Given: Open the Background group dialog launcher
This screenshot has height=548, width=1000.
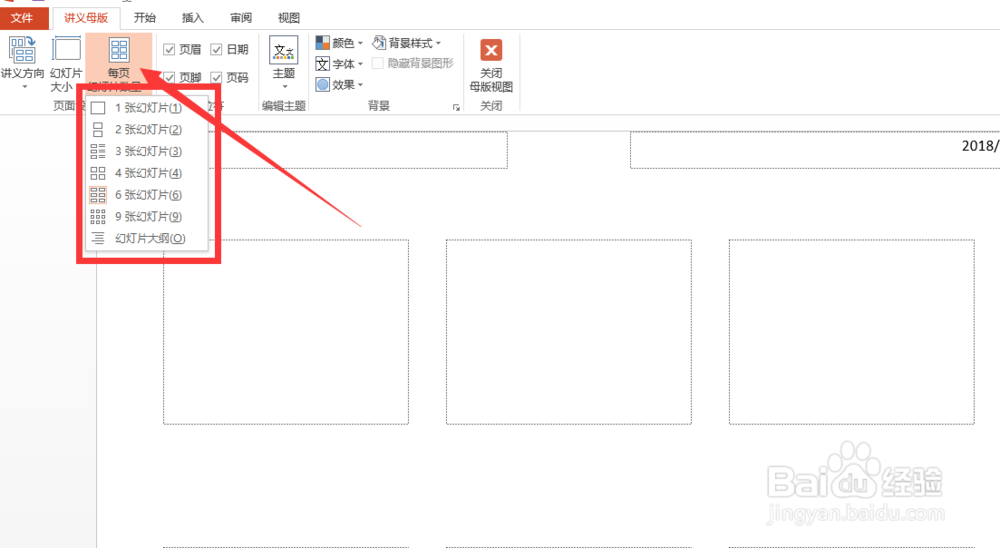Looking at the screenshot, I should pos(456,107).
